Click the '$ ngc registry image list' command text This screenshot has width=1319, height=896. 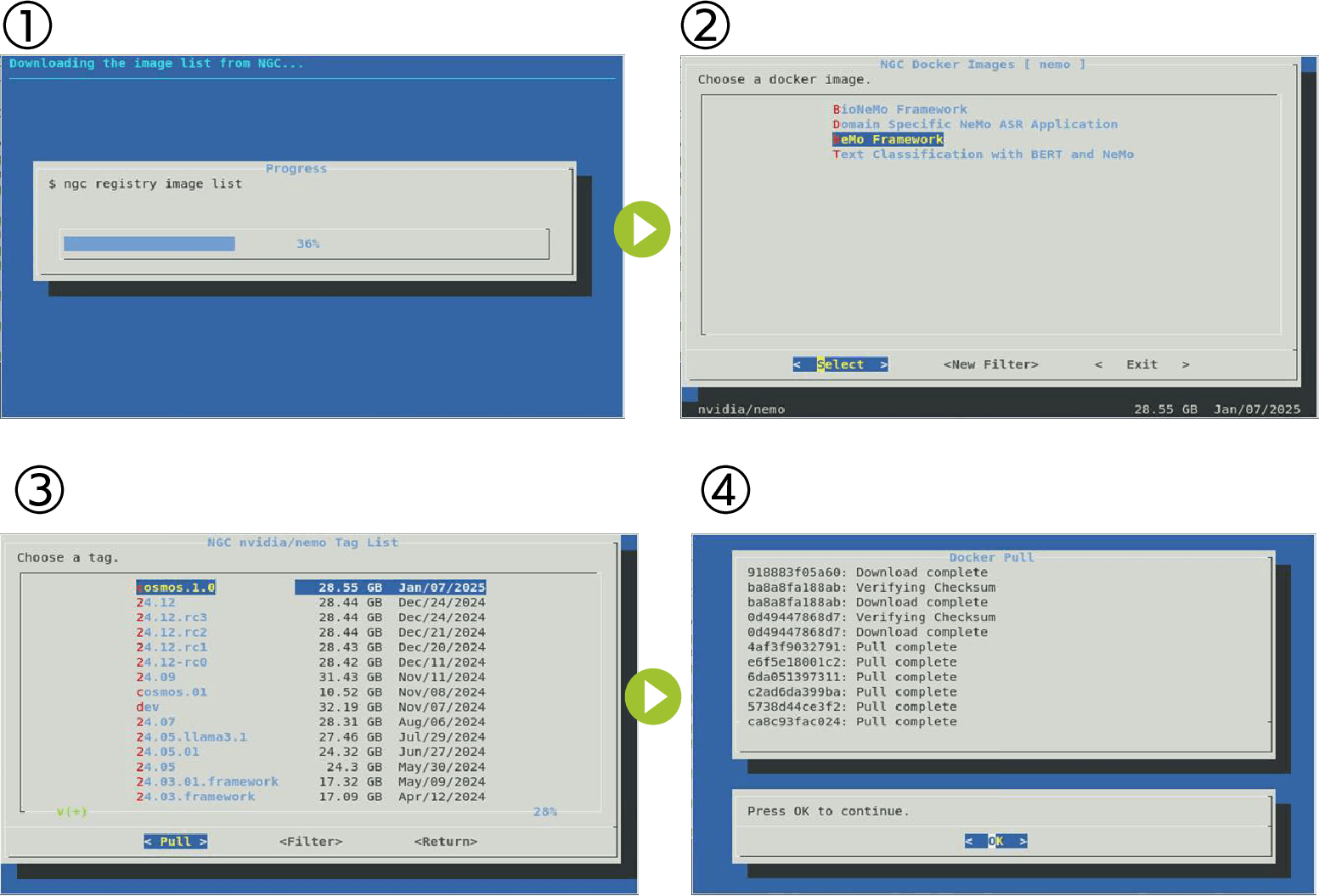[145, 184]
